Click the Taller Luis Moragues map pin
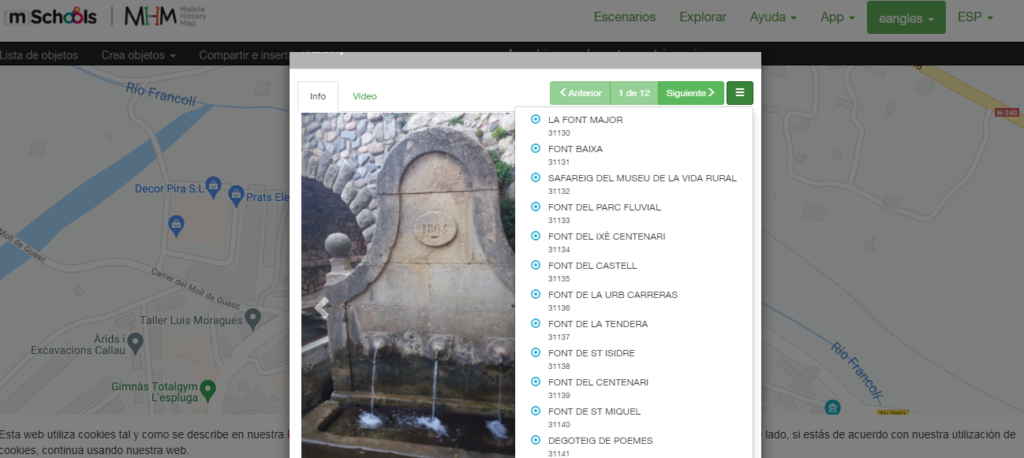 click(253, 317)
